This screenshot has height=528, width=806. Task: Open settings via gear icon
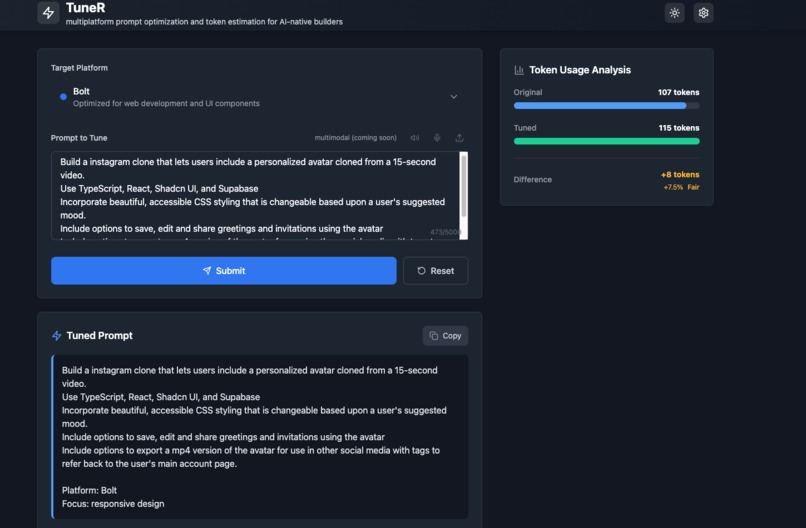tap(703, 13)
